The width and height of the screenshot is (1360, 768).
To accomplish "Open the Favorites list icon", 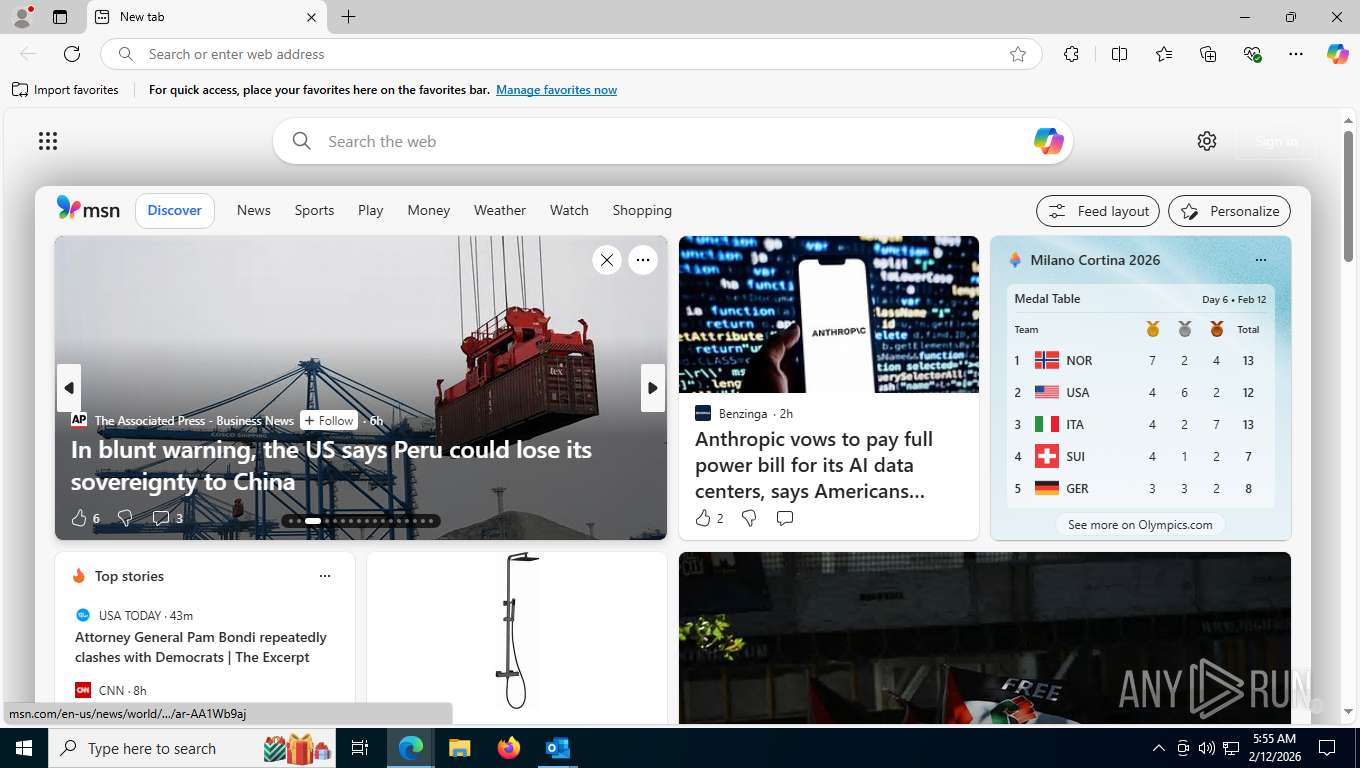I will coord(1164,54).
